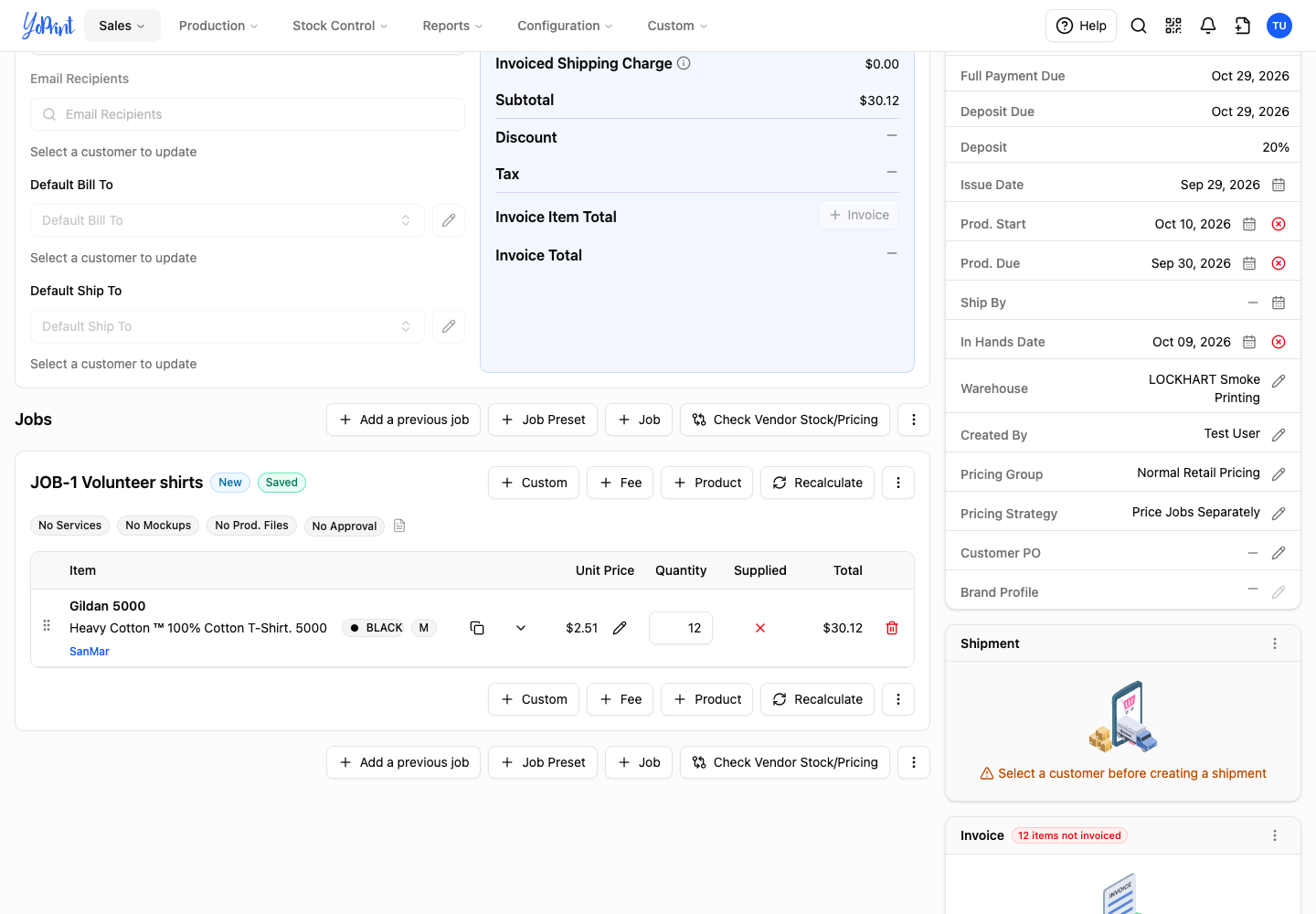Click the BLACK color tag

pos(376,628)
